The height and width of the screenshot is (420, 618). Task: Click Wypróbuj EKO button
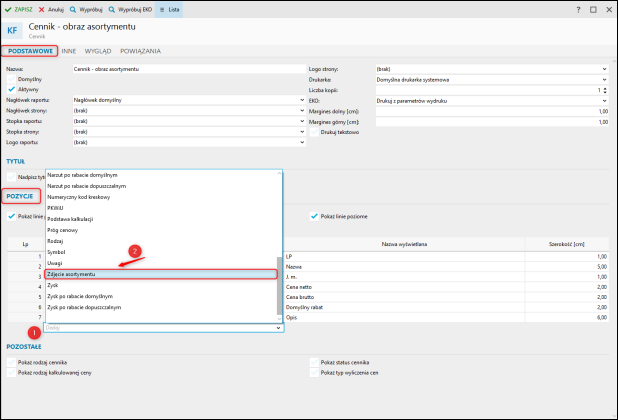click(130, 9)
